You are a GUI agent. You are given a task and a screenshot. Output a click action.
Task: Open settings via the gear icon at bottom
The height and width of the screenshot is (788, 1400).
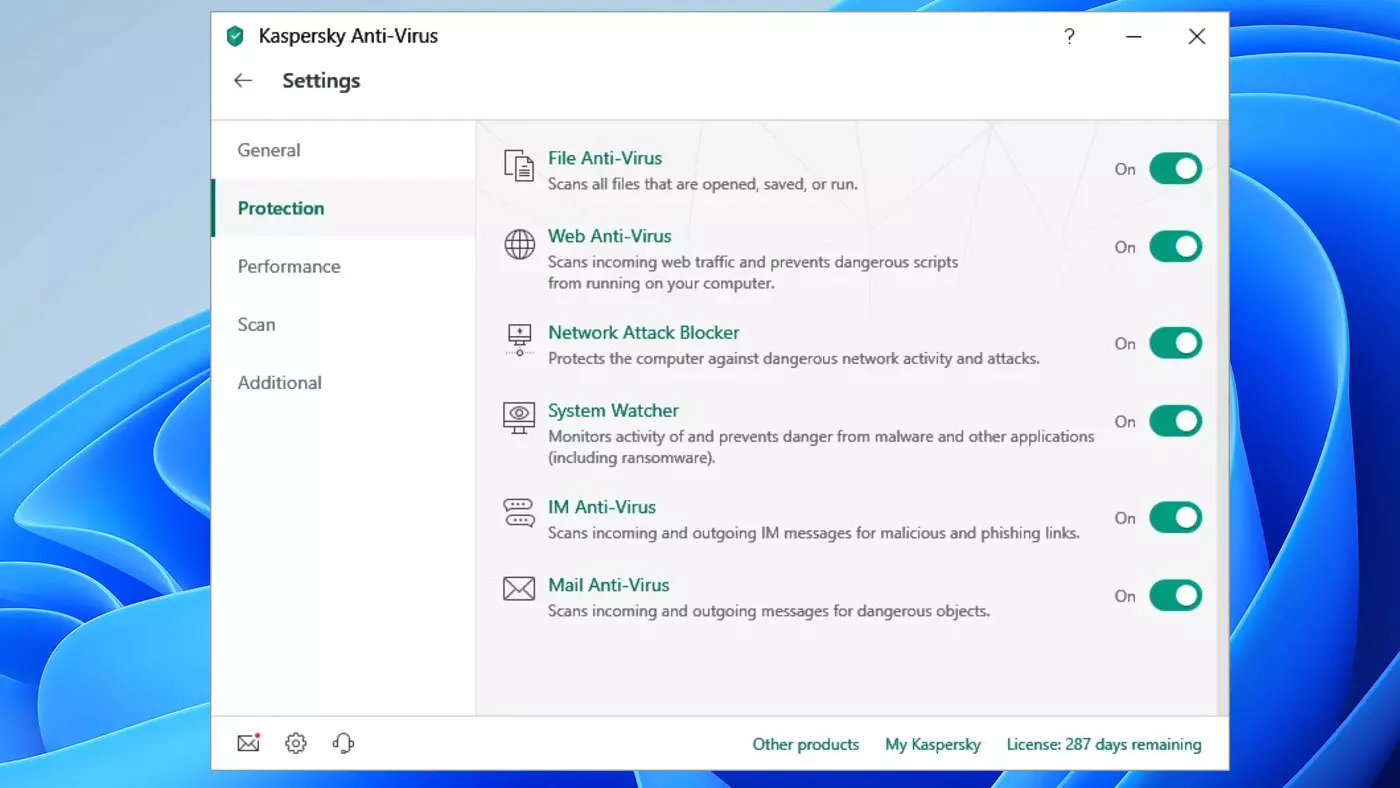coord(296,743)
